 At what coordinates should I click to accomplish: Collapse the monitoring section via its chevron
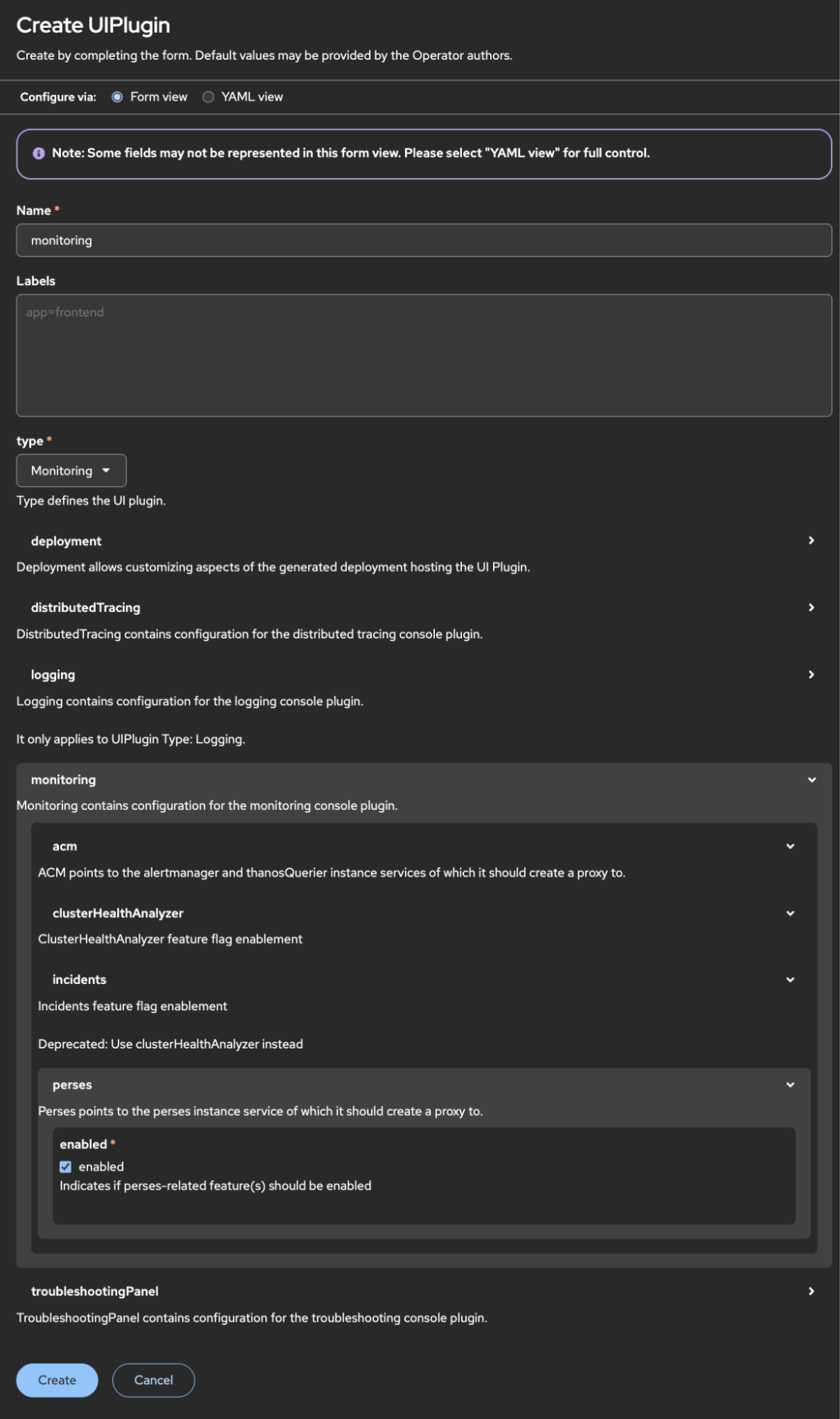[x=812, y=779]
